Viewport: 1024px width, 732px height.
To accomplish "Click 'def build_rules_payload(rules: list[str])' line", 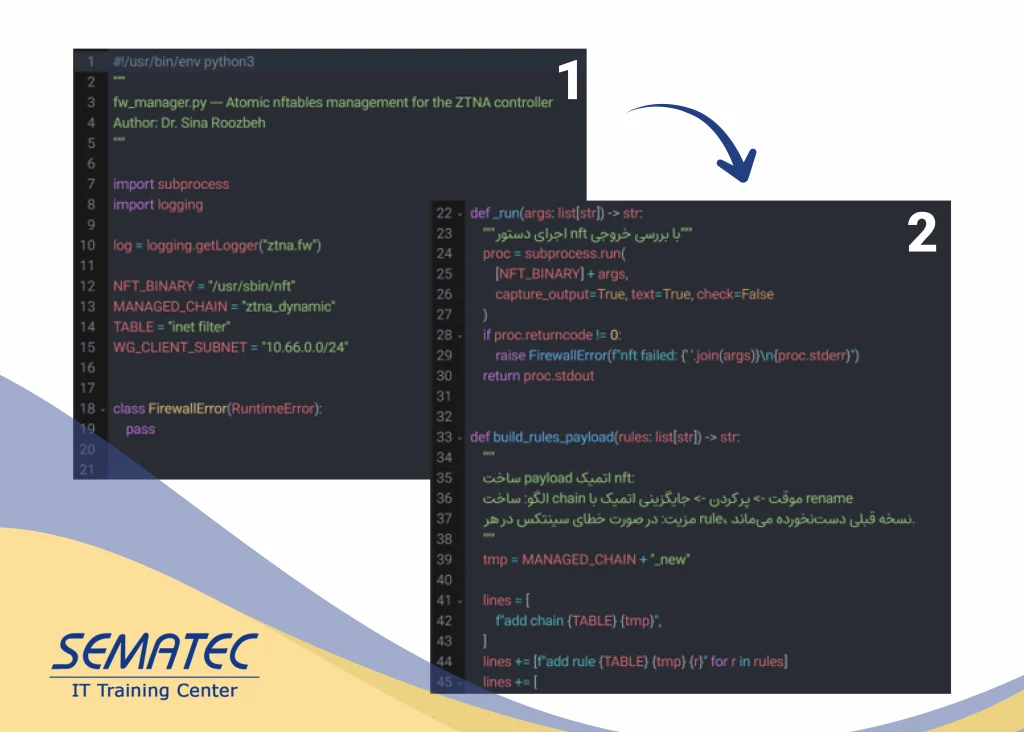I will [605, 437].
